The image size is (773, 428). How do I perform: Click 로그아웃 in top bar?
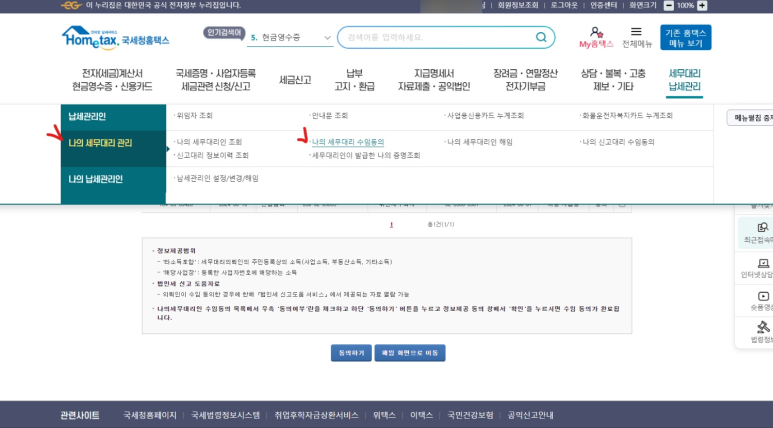pyautogui.click(x=564, y=5)
